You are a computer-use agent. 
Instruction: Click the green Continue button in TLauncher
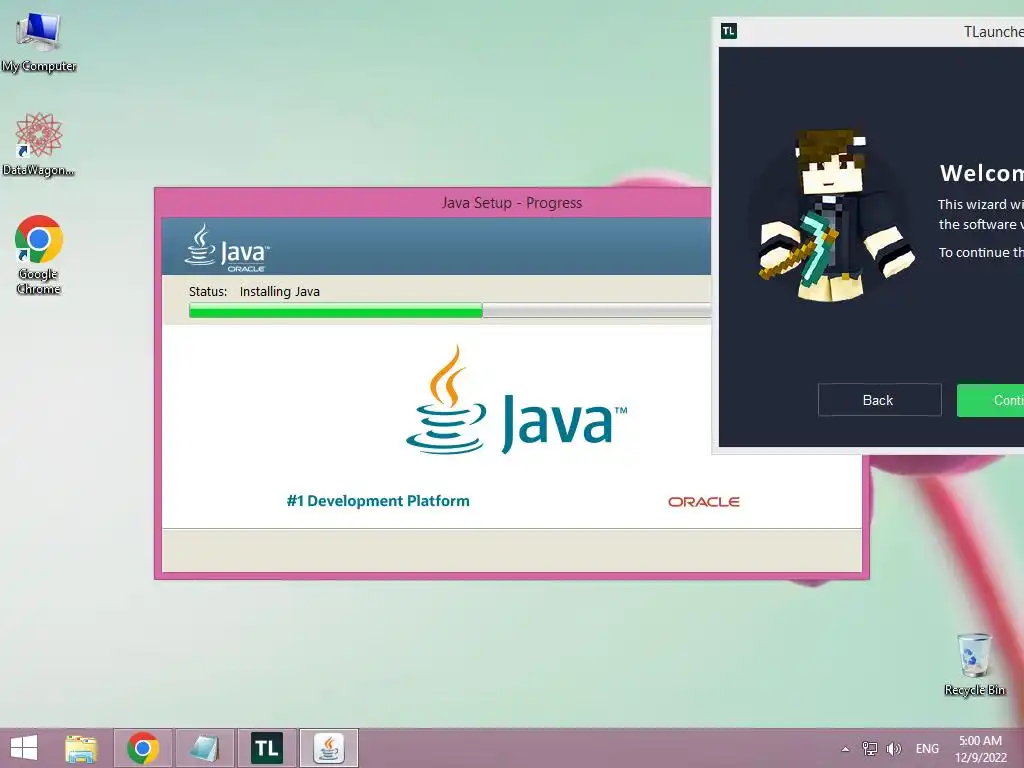(990, 400)
